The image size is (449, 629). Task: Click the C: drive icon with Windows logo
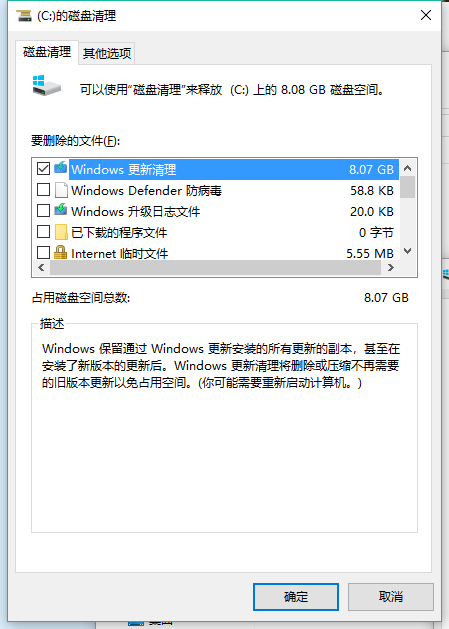46,85
